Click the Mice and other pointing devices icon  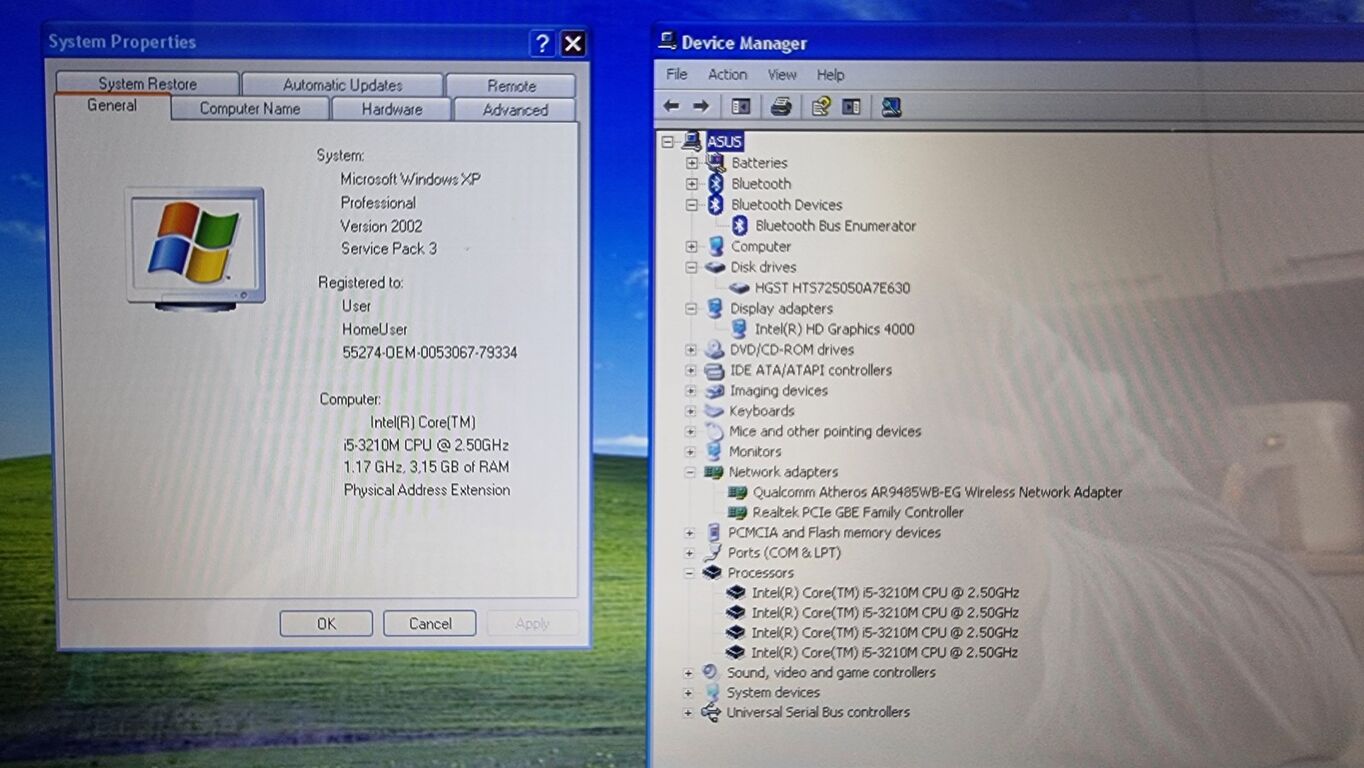pos(714,432)
